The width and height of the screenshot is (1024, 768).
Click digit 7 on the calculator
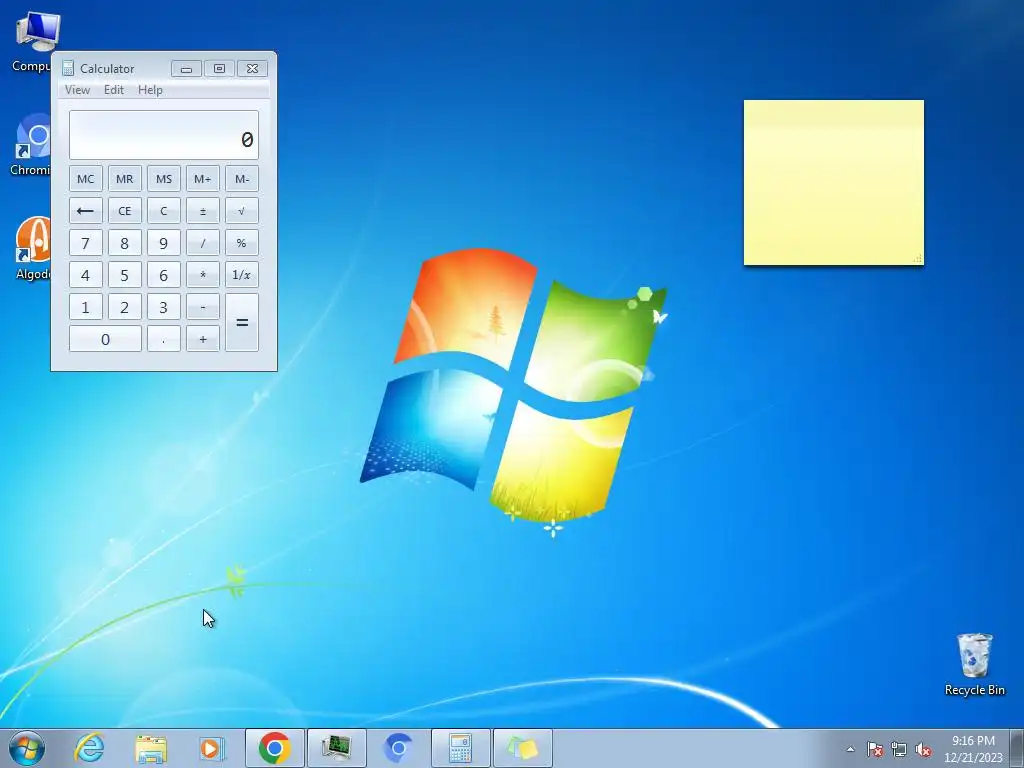[86, 243]
